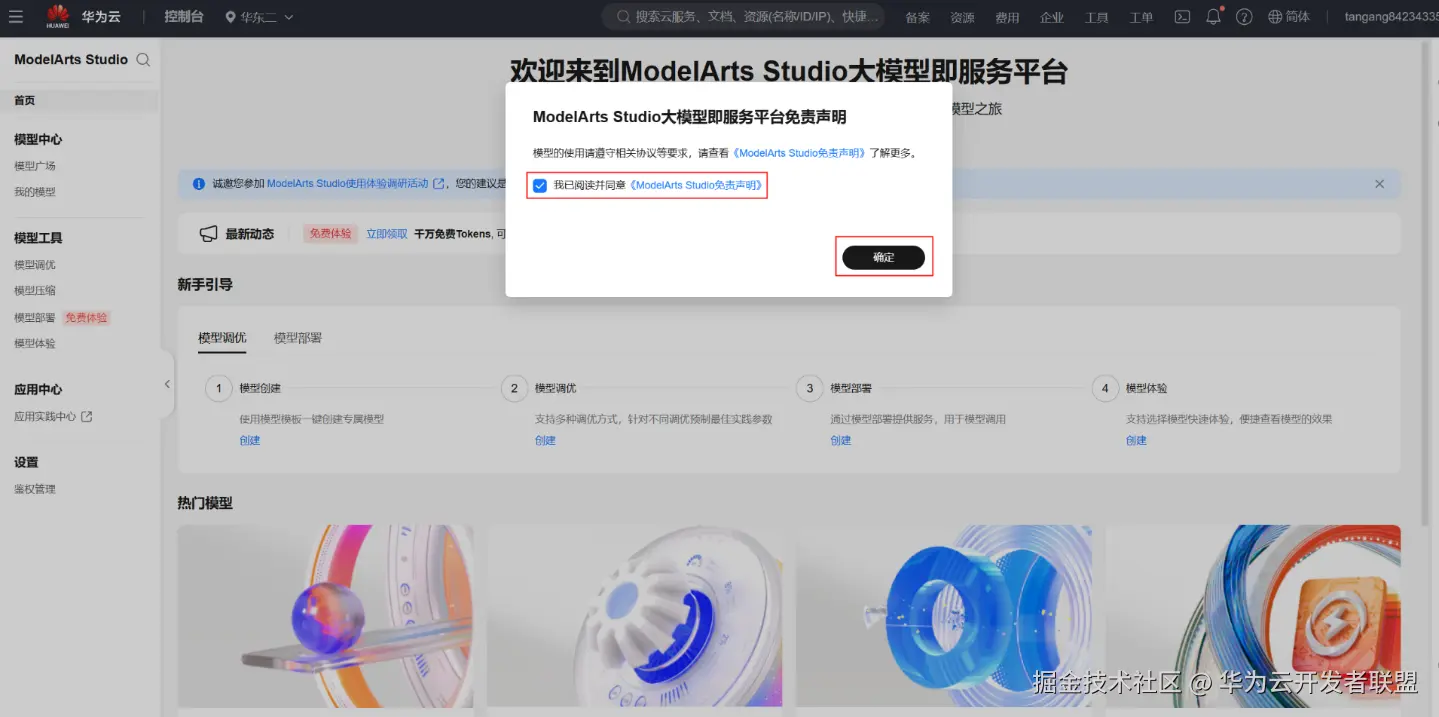Image resolution: width=1439 pixels, height=717 pixels.
Task: Confirm the dialog with 确定
Action: click(883, 257)
